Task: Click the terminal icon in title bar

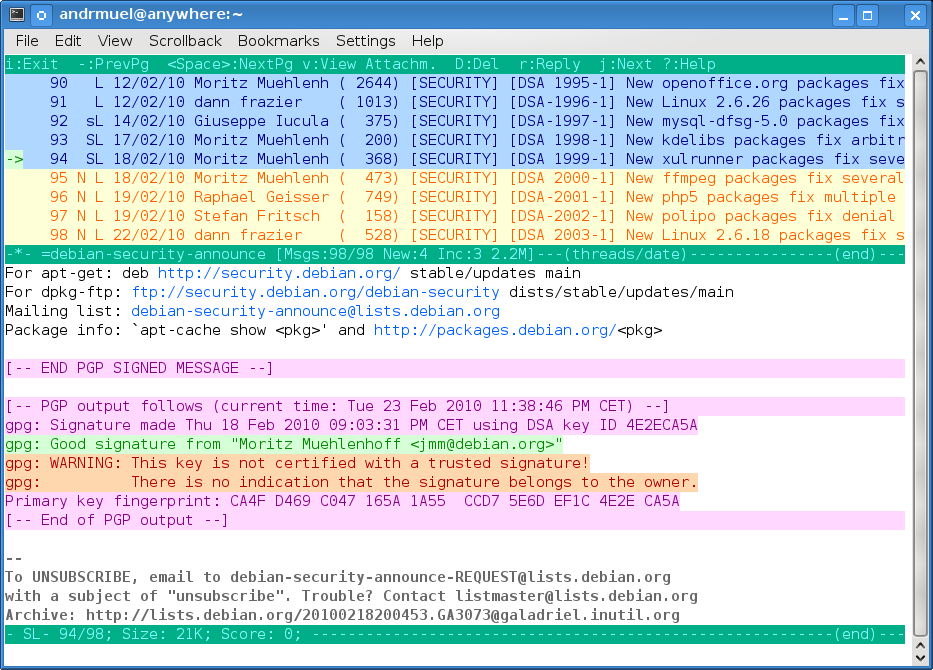Action: pos(17,14)
